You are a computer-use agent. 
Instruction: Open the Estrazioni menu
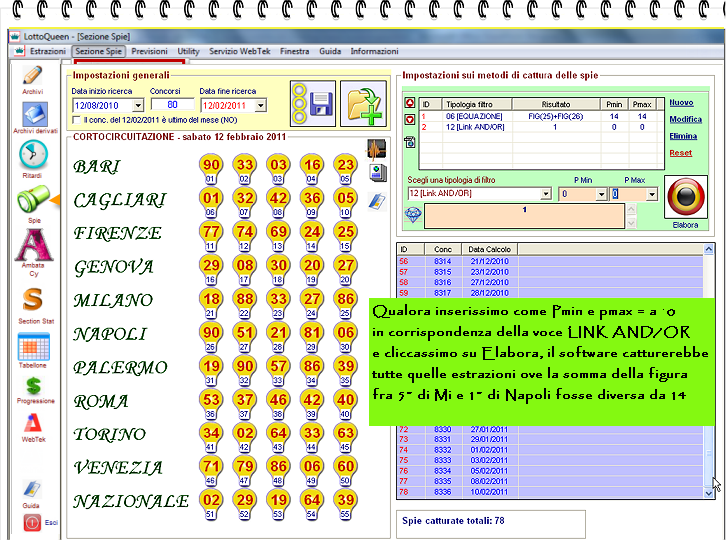[x=48, y=51]
